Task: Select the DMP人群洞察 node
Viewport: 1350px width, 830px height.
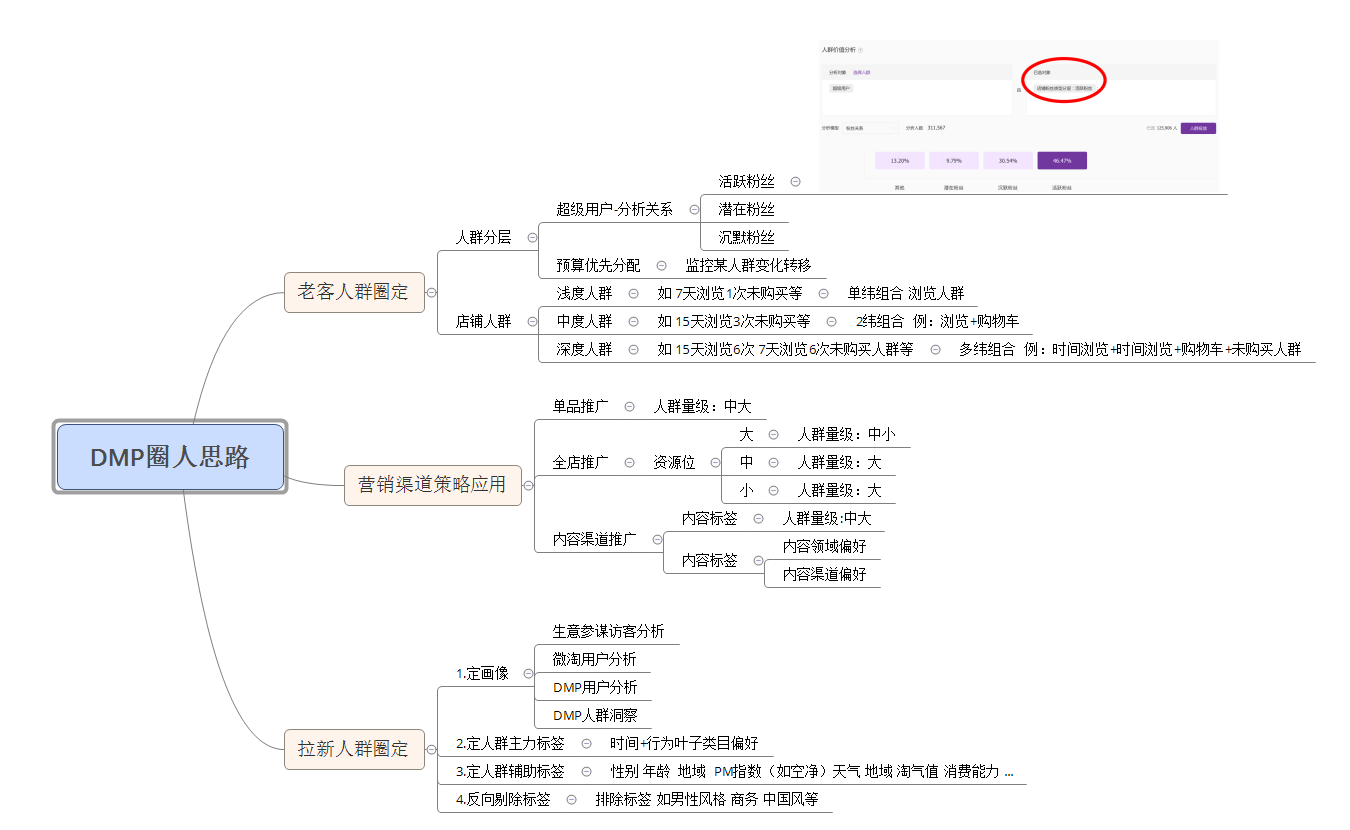Action: 594,716
